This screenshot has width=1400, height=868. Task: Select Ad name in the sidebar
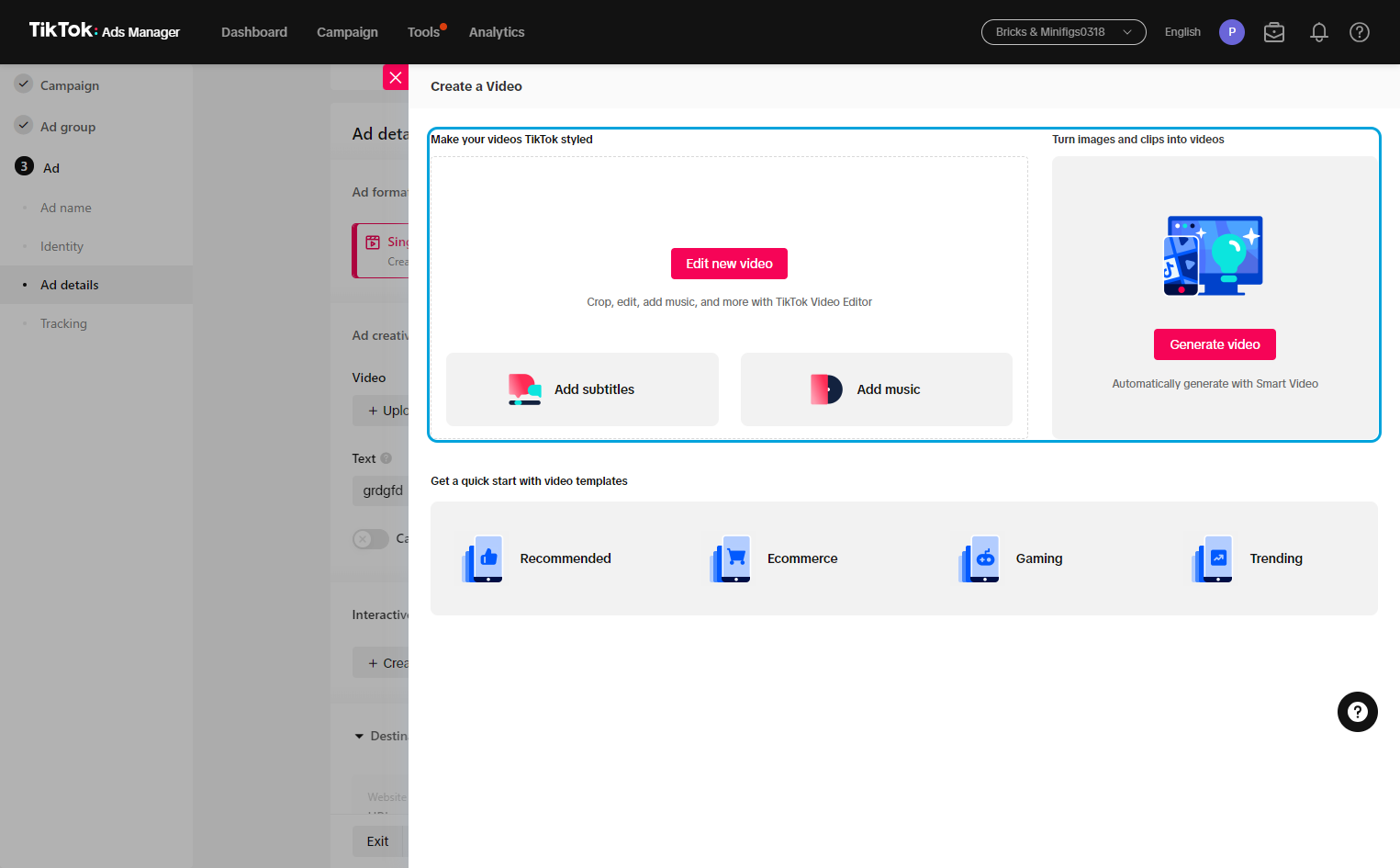66,208
